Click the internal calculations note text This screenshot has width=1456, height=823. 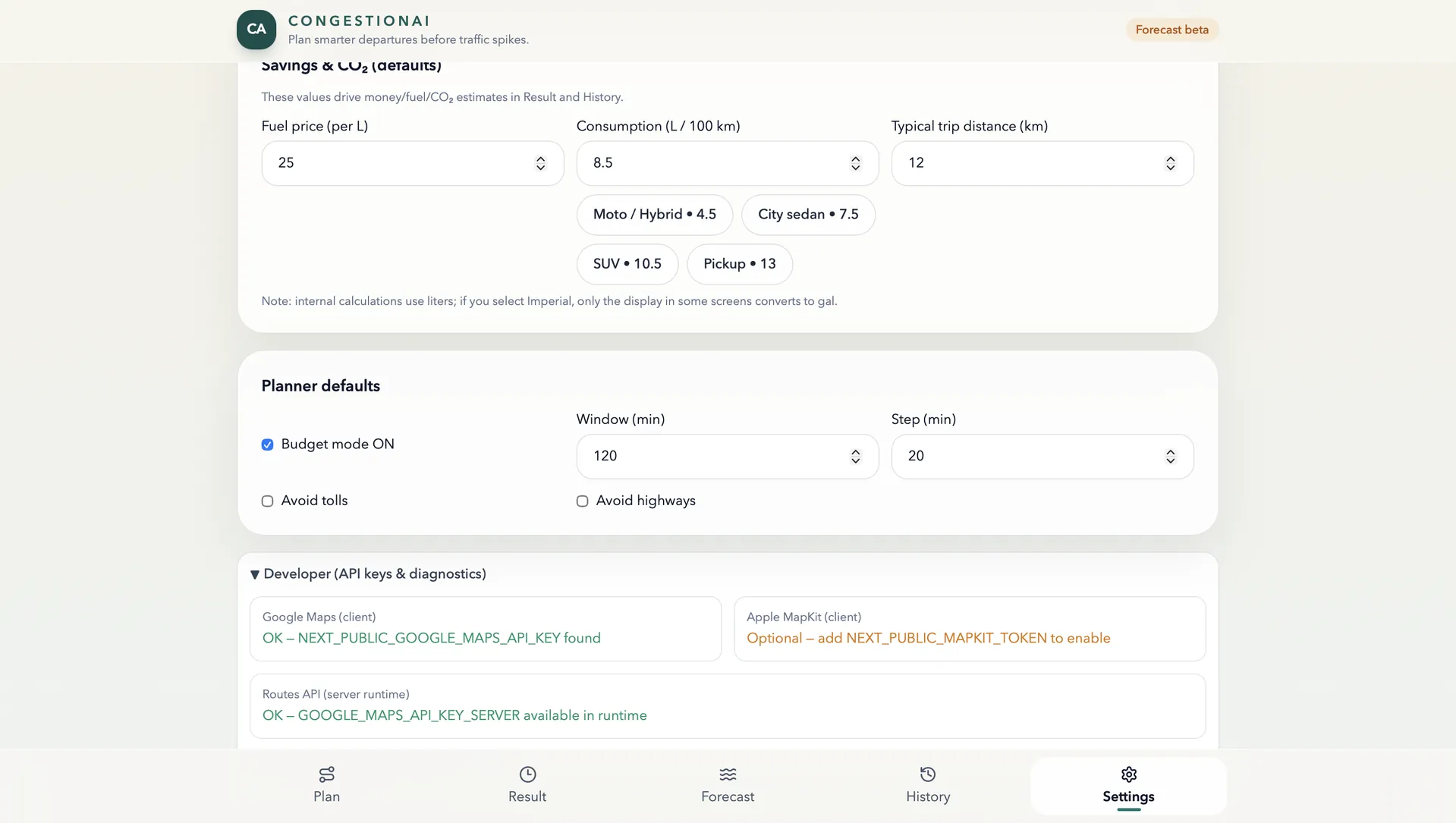[549, 301]
